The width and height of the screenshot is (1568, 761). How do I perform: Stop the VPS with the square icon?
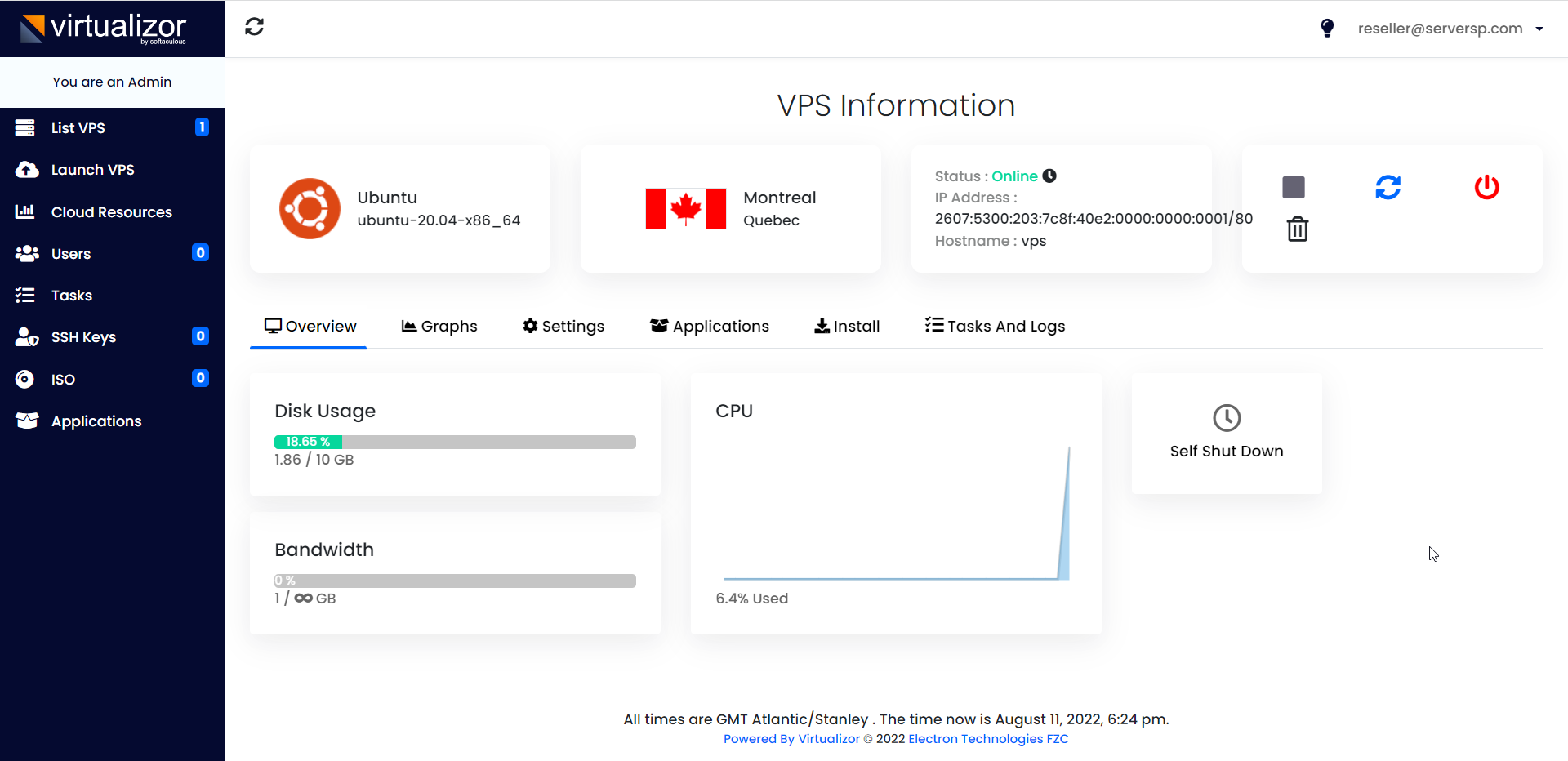[x=1294, y=187]
